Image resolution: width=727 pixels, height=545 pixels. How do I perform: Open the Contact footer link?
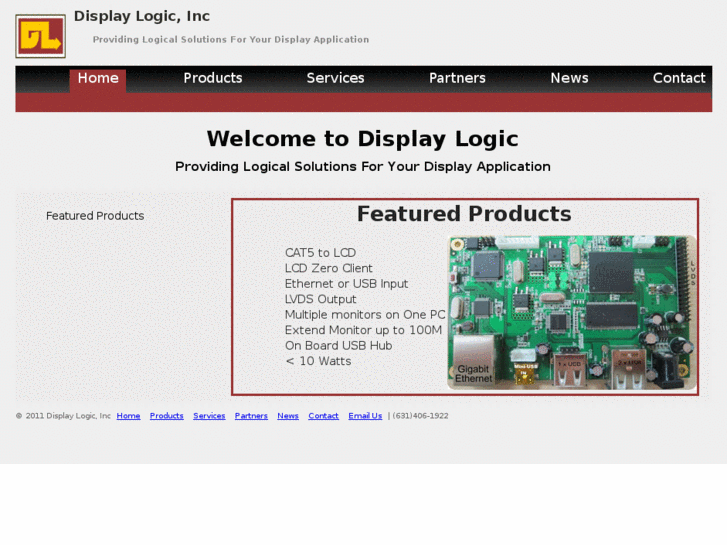click(324, 416)
